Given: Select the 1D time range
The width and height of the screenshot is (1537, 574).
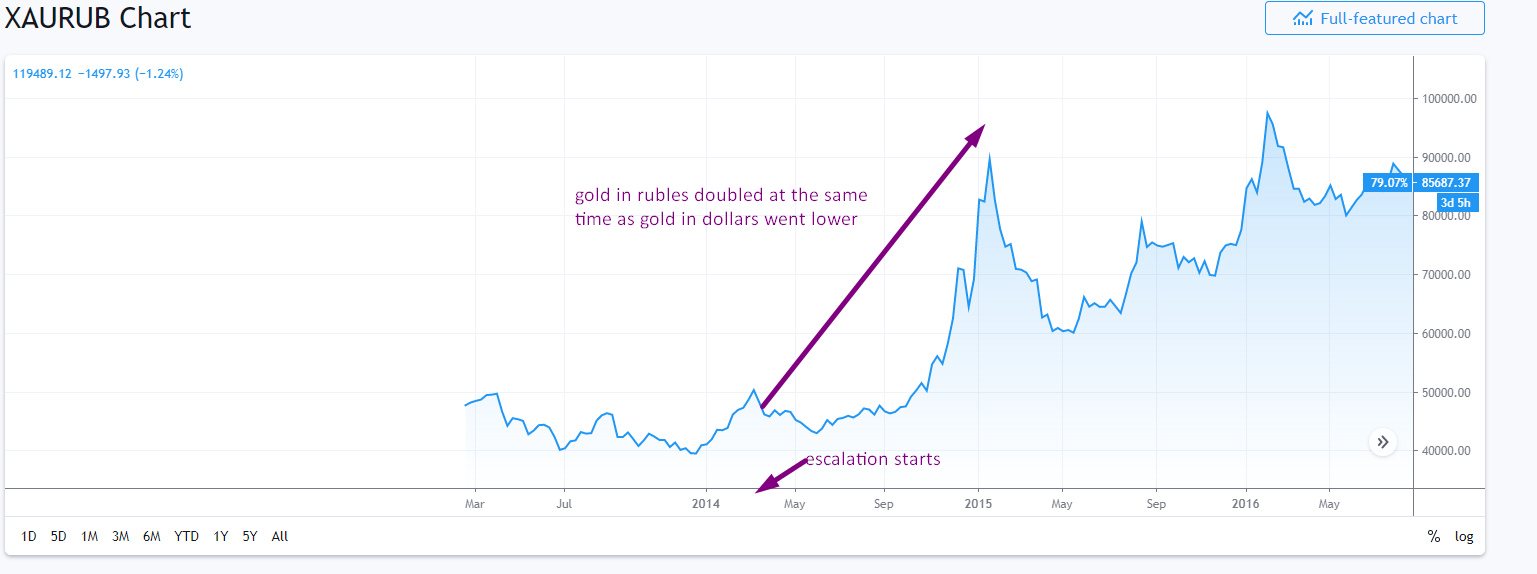Looking at the screenshot, I should pos(29,536).
